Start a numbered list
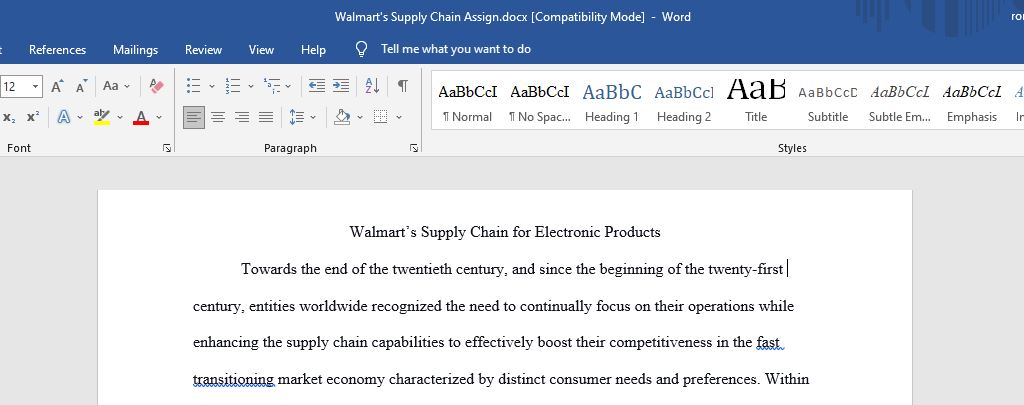 point(232,86)
